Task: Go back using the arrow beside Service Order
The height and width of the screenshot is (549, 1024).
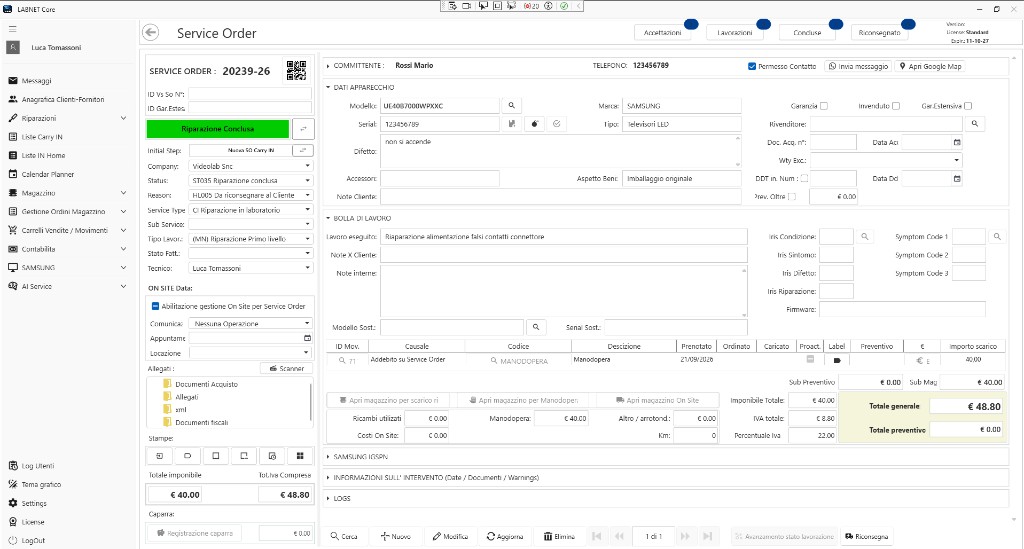Action: pos(150,33)
